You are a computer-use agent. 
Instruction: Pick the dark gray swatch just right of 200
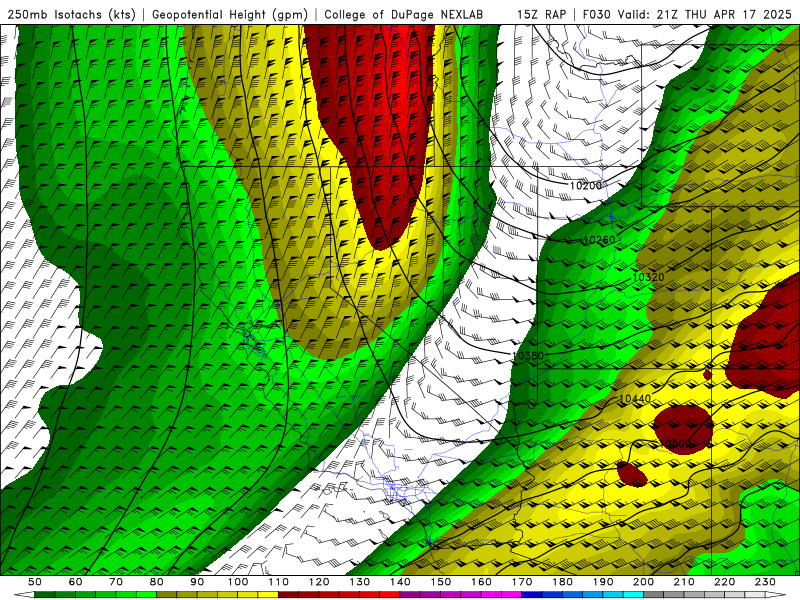click(x=654, y=595)
